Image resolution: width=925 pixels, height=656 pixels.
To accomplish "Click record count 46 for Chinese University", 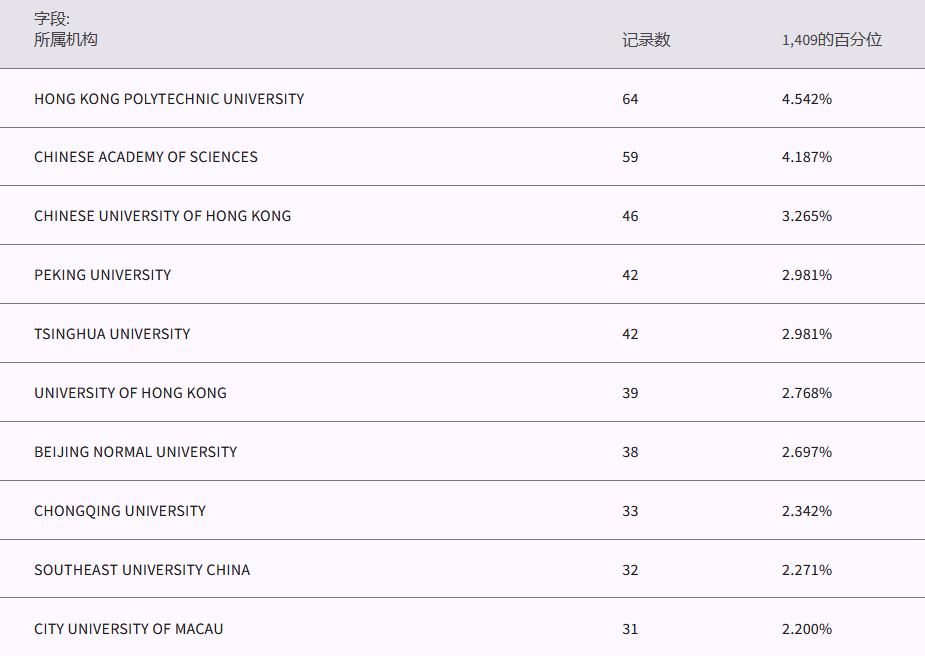I will (x=630, y=216).
